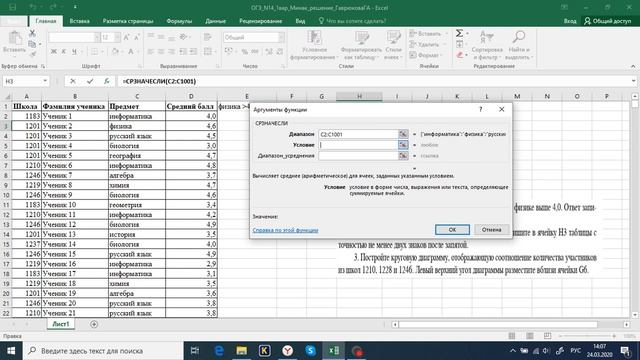
Task: Open Условное форматирование menu
Action: (x=314, y=45)
